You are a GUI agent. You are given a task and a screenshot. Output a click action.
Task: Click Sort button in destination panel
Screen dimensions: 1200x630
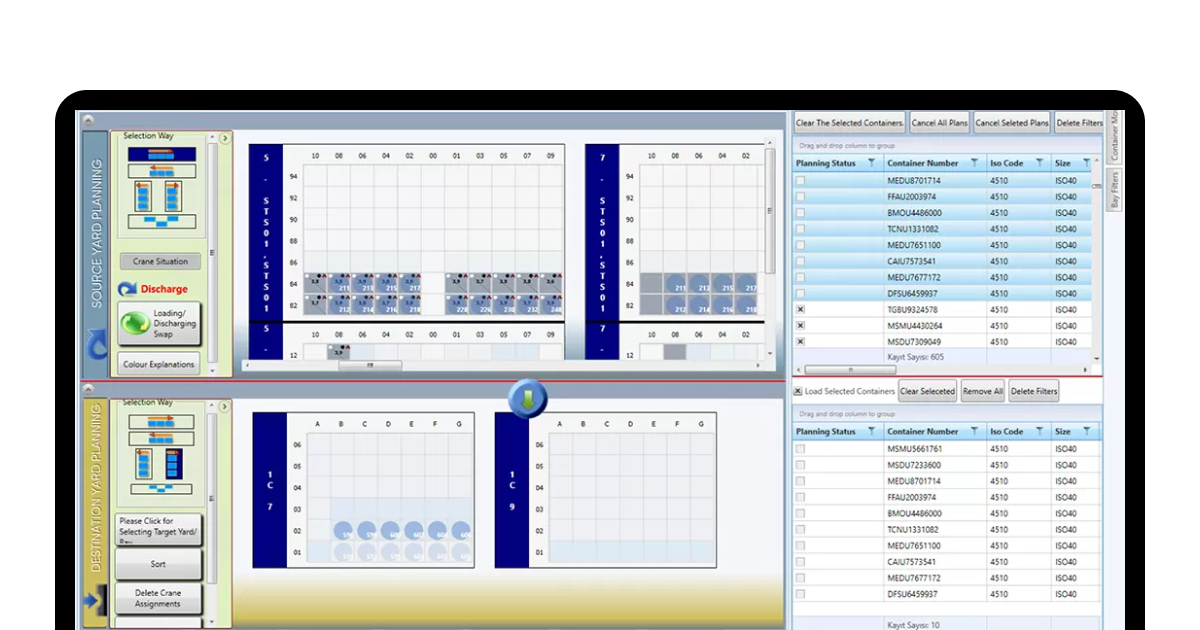[158, 564]
